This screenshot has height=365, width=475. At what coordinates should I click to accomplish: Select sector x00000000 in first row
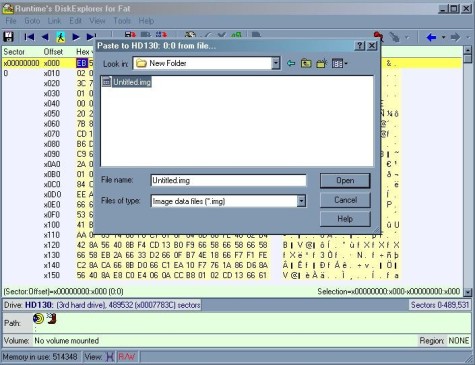21,63
